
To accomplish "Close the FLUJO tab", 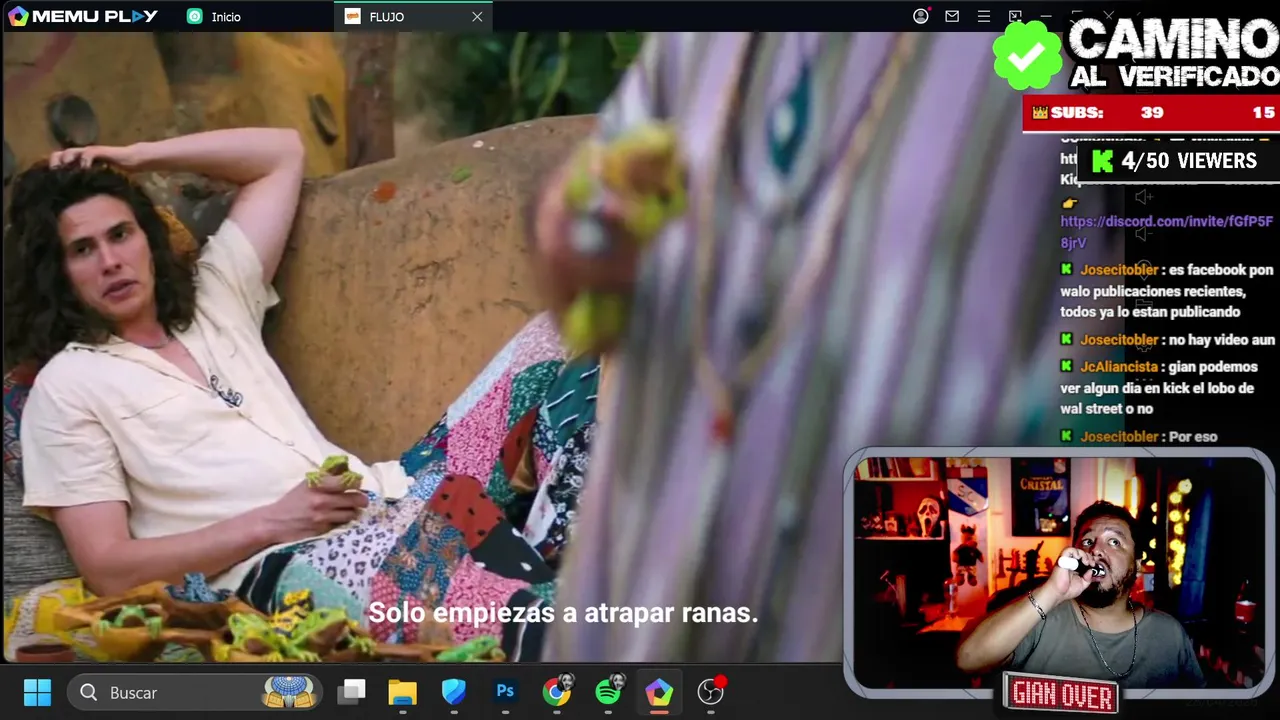I will 477,16.
